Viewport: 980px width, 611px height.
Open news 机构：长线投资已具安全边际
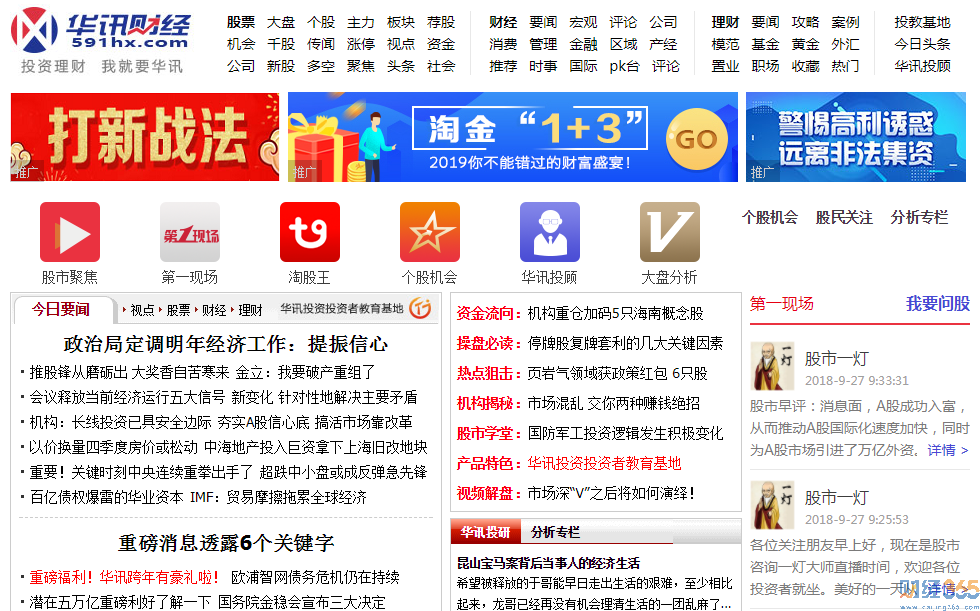tap(121, 422)
